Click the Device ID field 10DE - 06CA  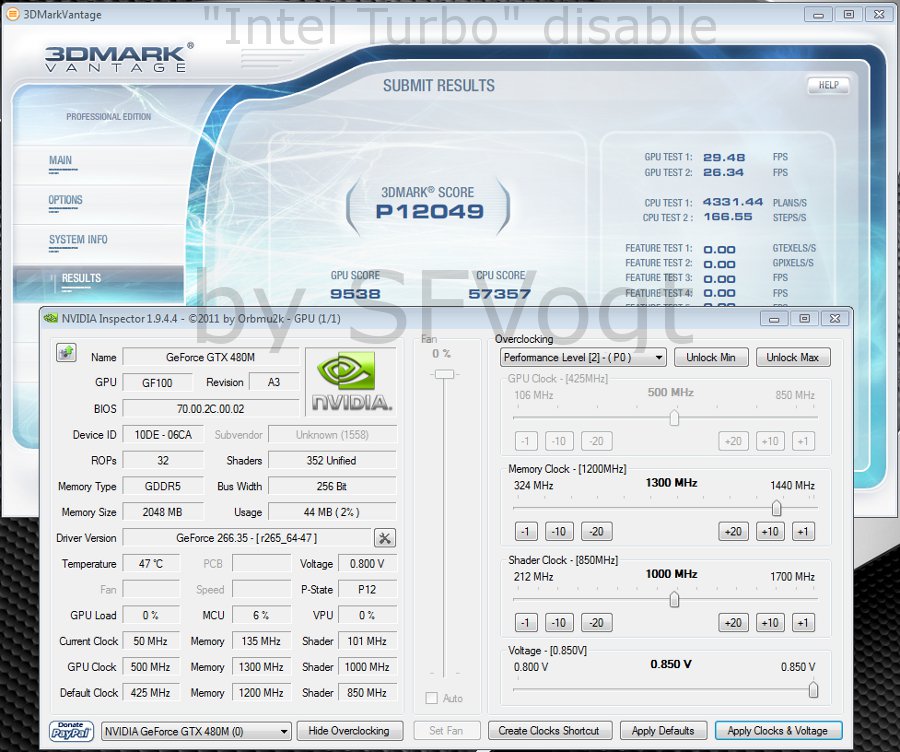(163, 435)
